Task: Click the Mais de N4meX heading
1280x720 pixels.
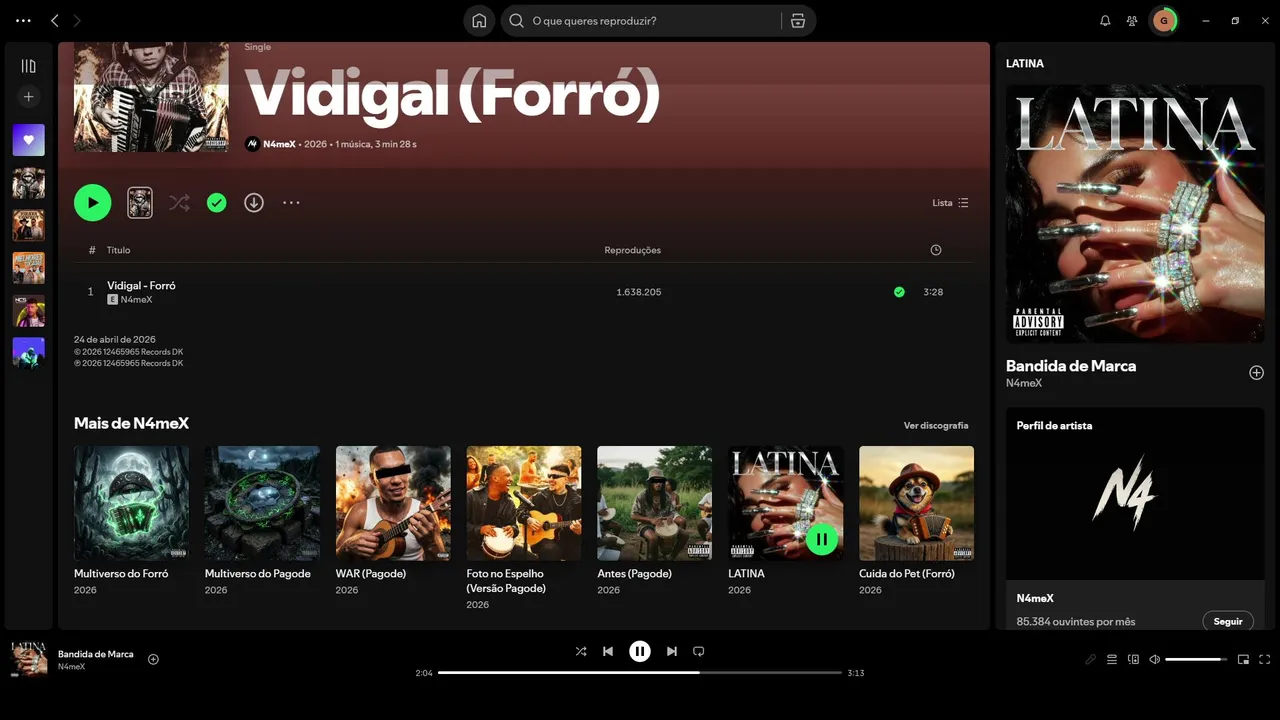Action: [131, 424]
